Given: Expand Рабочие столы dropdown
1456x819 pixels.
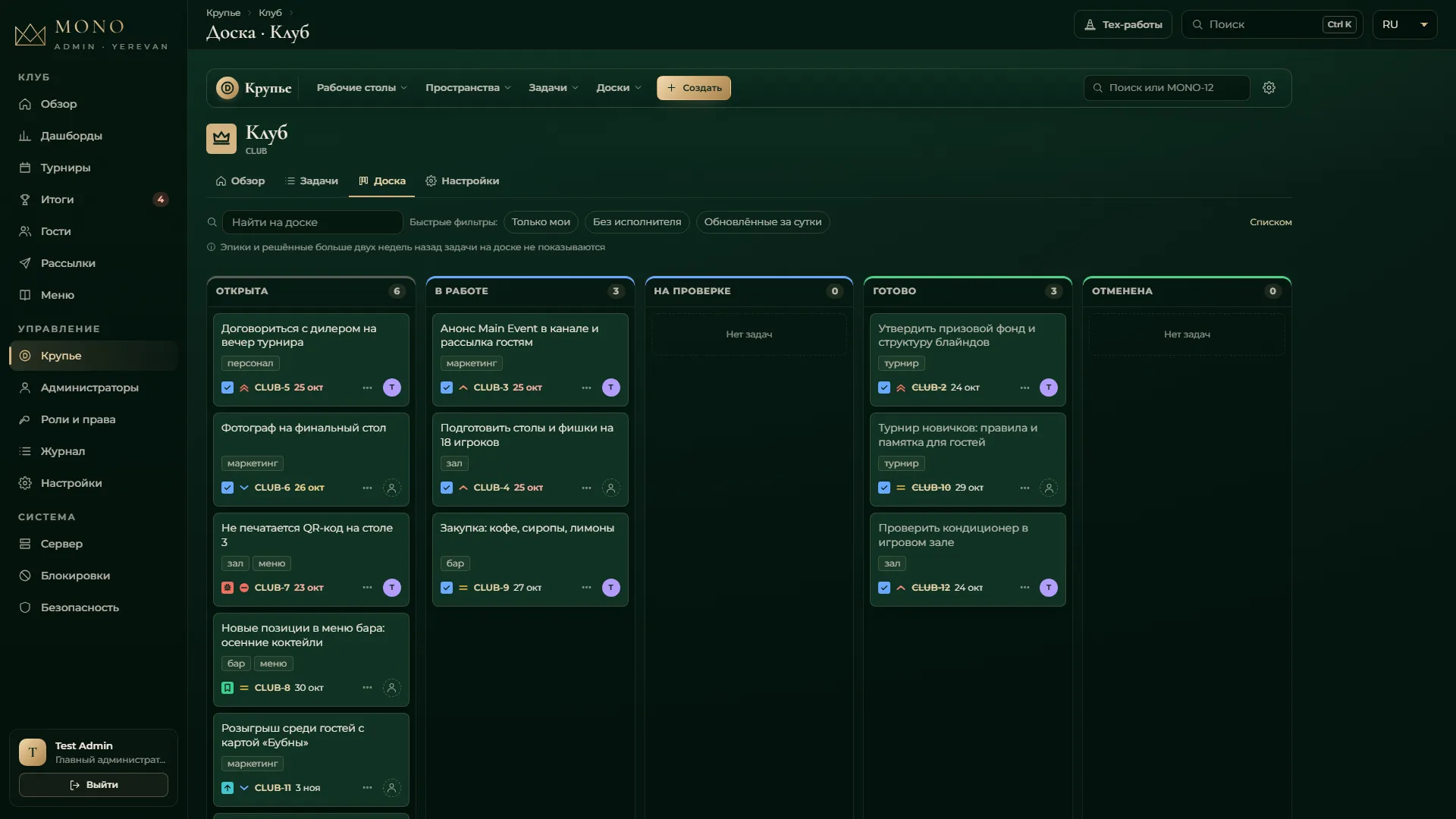Looking at the screenshot, I should pyautogui.click(x=362, y=88).
